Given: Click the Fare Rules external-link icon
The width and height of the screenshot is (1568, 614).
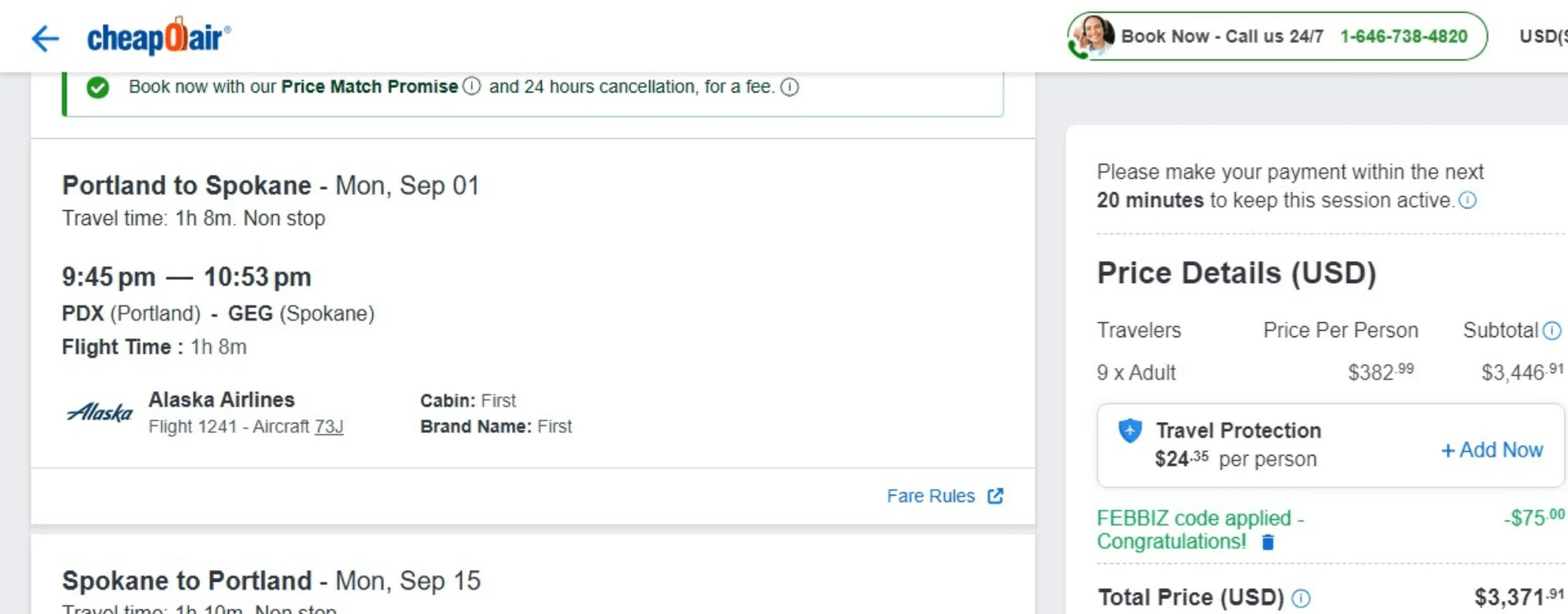Looking at the screenshot, I should 995,495.
